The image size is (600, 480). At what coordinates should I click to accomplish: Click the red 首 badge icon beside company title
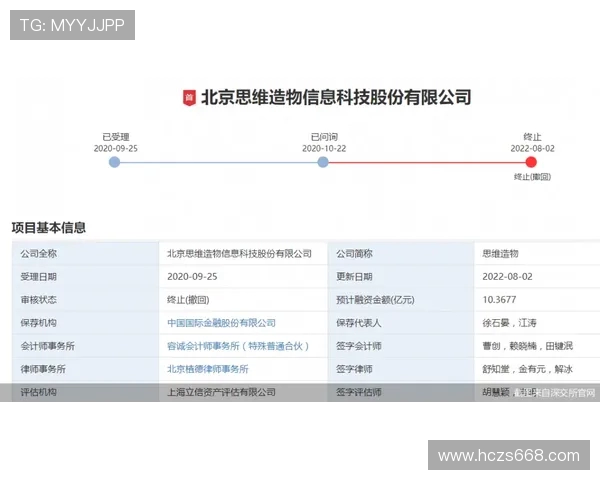[189, 98]
